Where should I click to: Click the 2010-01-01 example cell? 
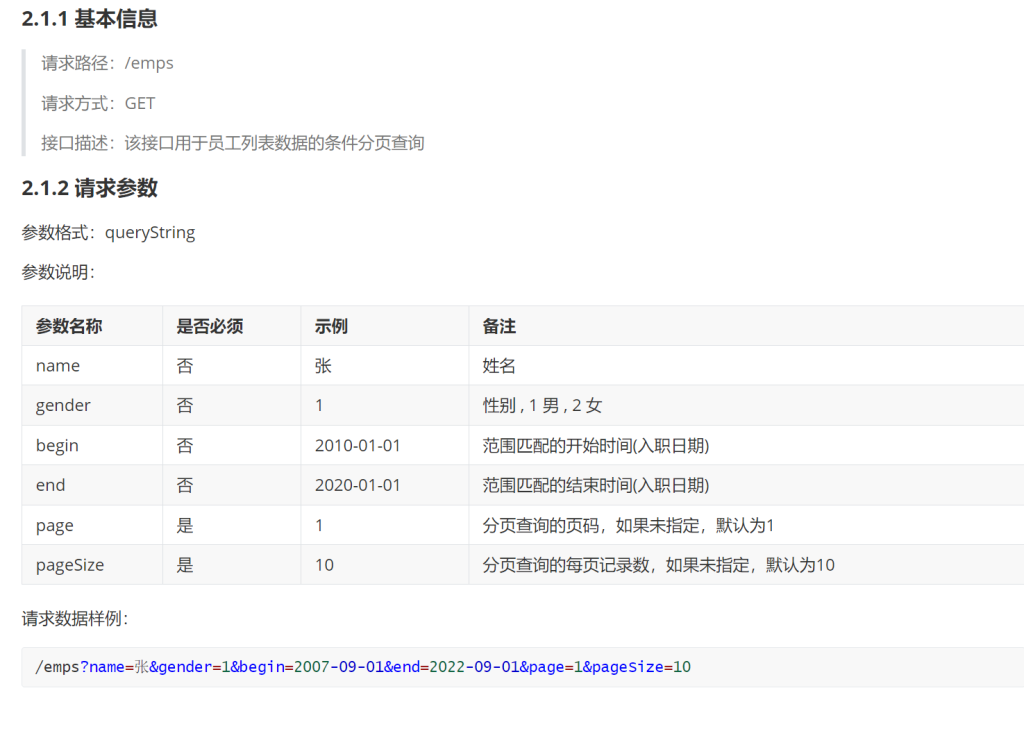pyautogui.click(x=357, y=445)
